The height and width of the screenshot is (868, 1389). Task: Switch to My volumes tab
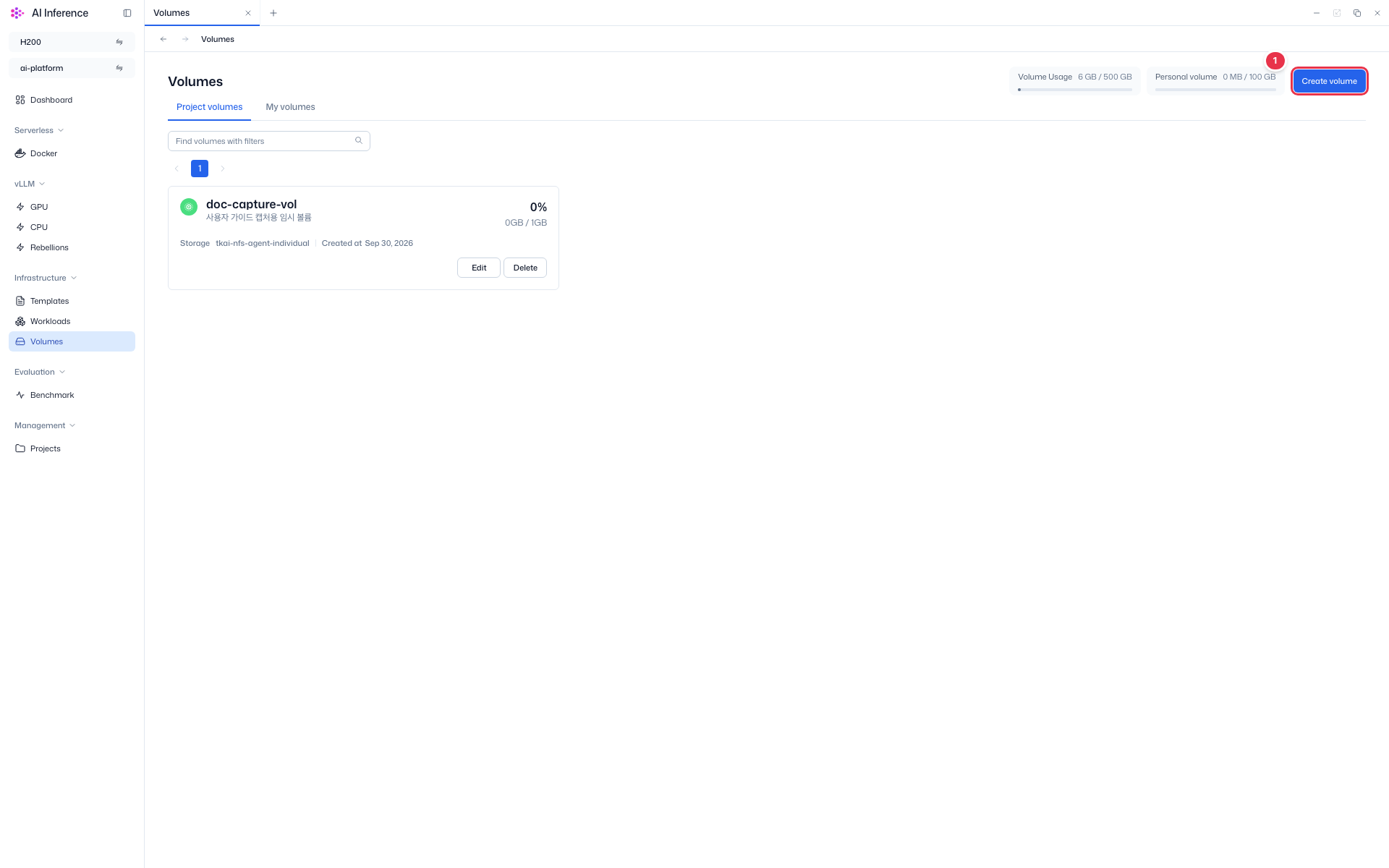tap(290, 107)
